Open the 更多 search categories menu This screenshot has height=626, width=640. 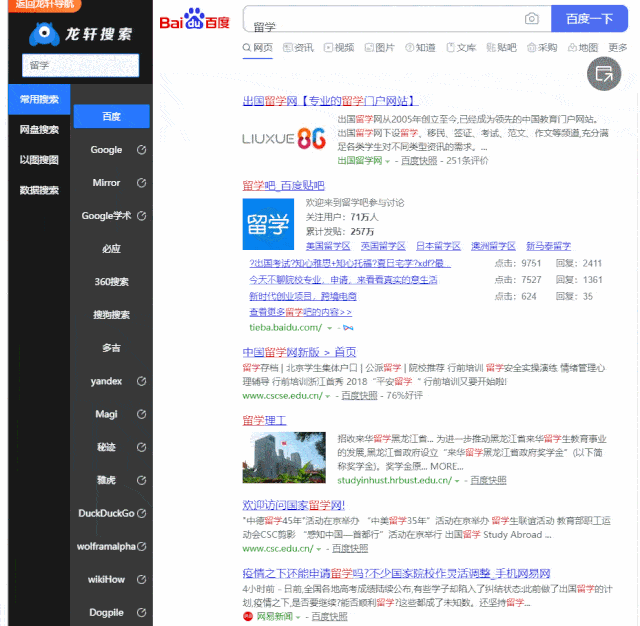point(617,48)
